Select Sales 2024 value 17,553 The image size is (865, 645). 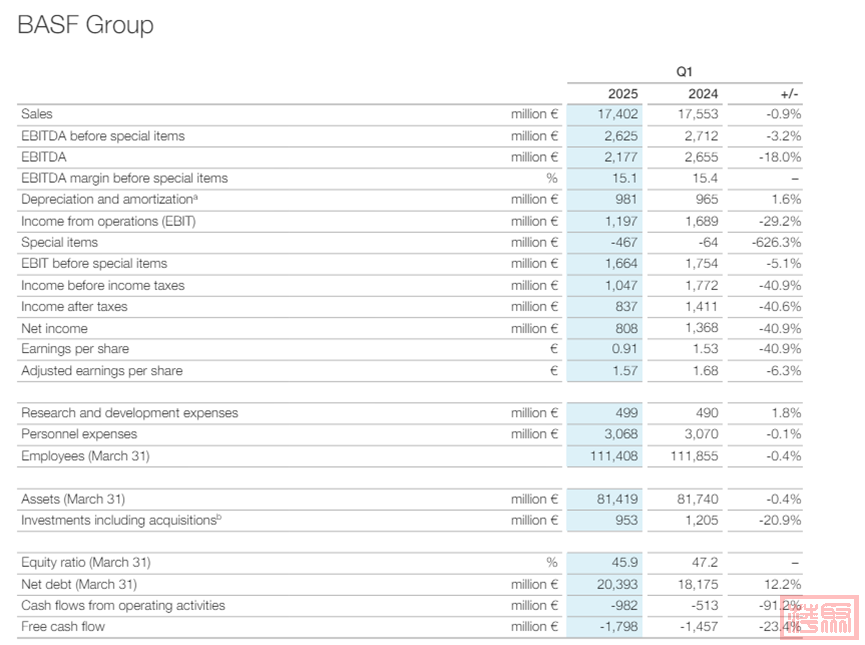pyautogui.click(x=698, y=114)
